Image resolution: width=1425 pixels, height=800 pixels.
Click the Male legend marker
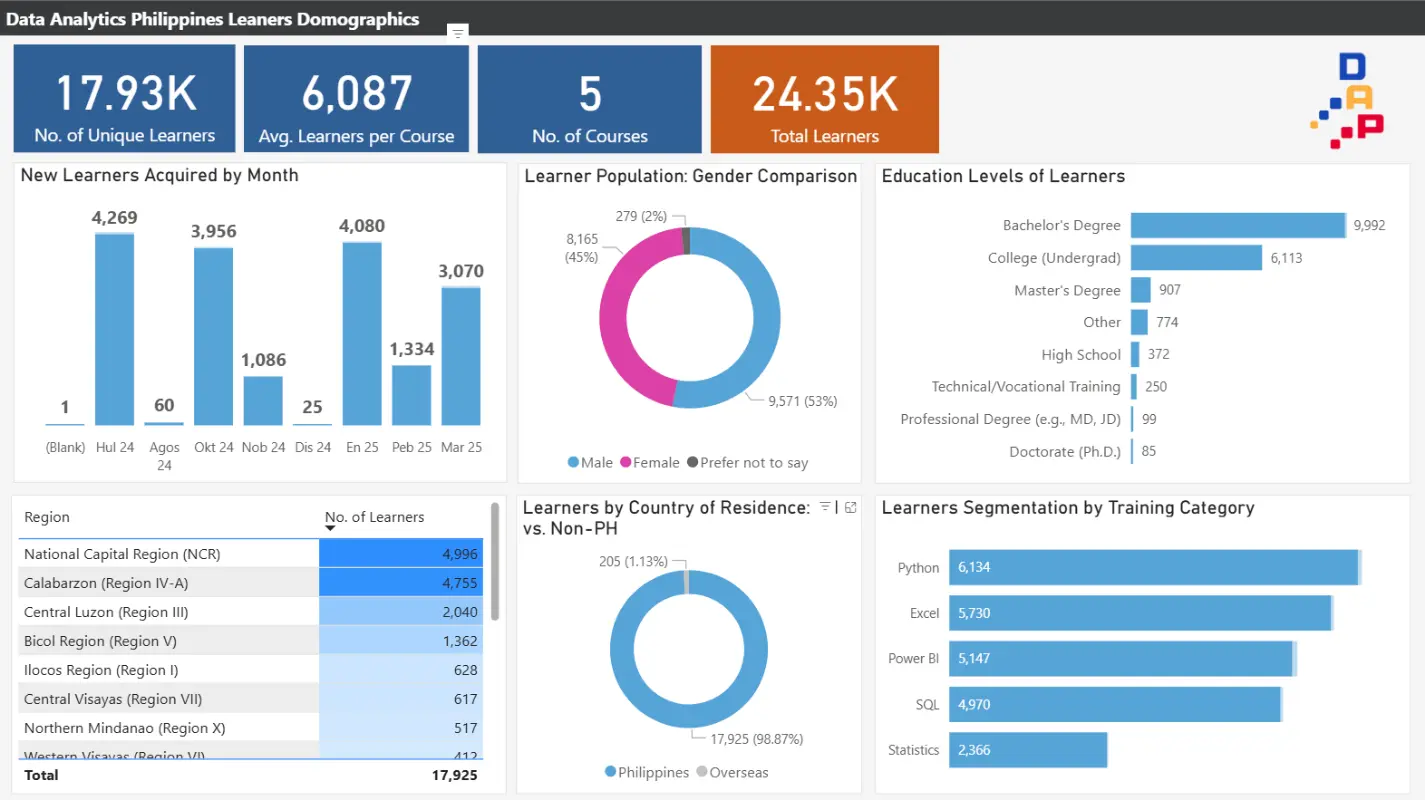[x=573, y=463]
